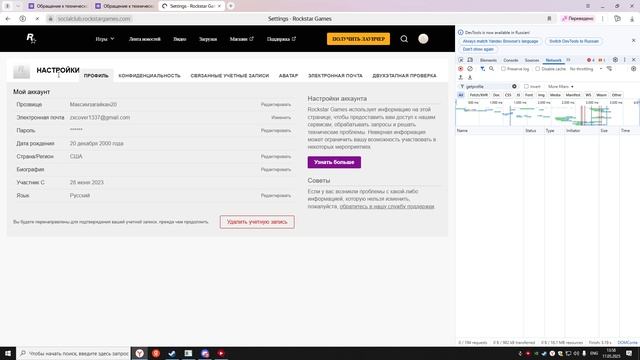Go back with browser back arrow
The image size is (640, 360).
click(x=8, y=19)
